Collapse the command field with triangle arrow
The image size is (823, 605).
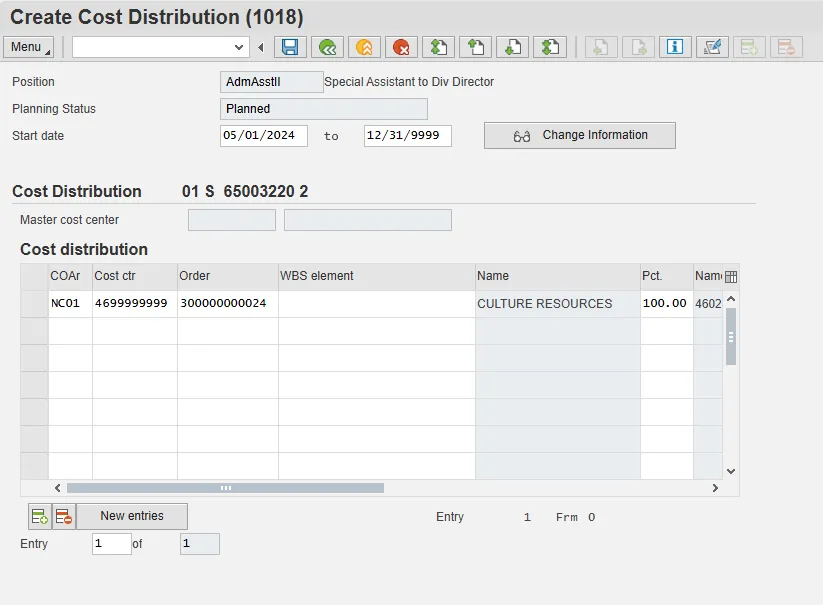pyautogui.click(x=261, y=47)
